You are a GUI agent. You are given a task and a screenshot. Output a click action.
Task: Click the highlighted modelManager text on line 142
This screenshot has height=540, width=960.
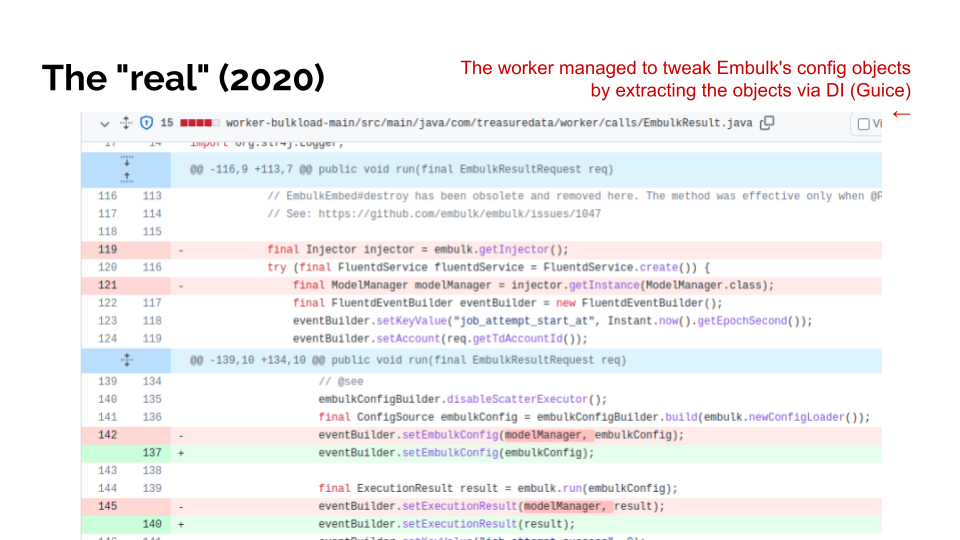548,435
